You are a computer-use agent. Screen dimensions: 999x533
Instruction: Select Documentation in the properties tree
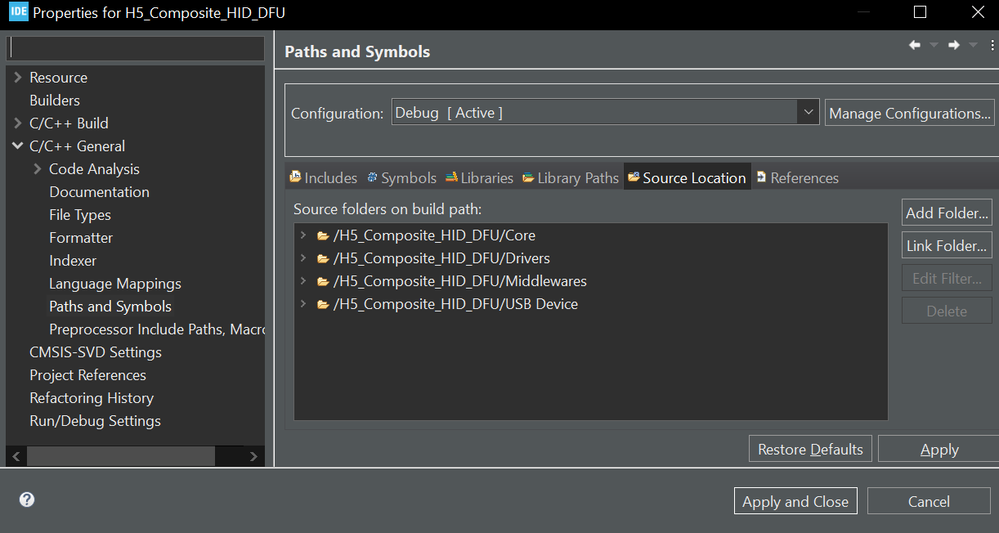pos(99,192)
